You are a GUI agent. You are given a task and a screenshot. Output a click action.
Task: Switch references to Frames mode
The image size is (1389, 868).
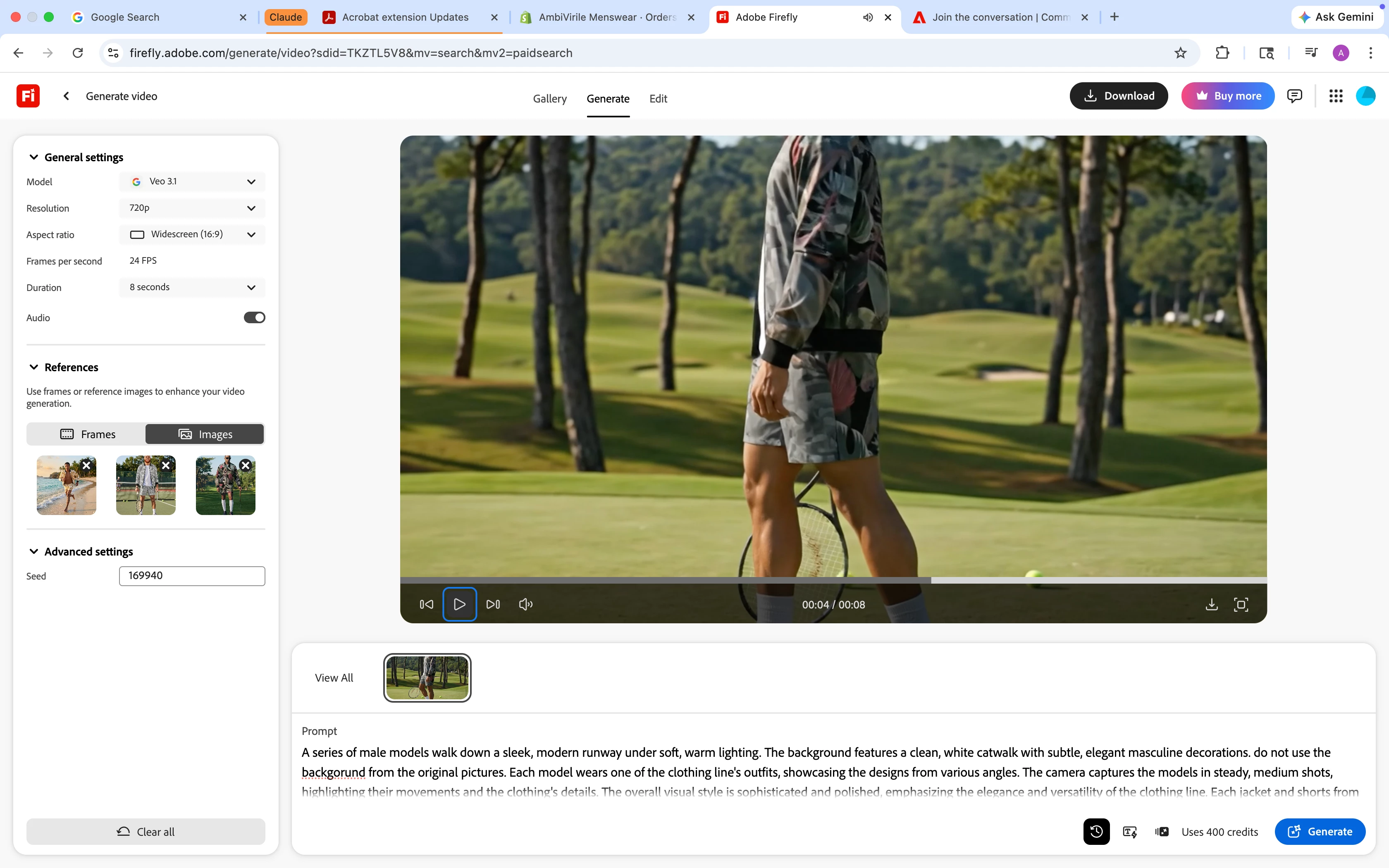(x=87, y=434)
